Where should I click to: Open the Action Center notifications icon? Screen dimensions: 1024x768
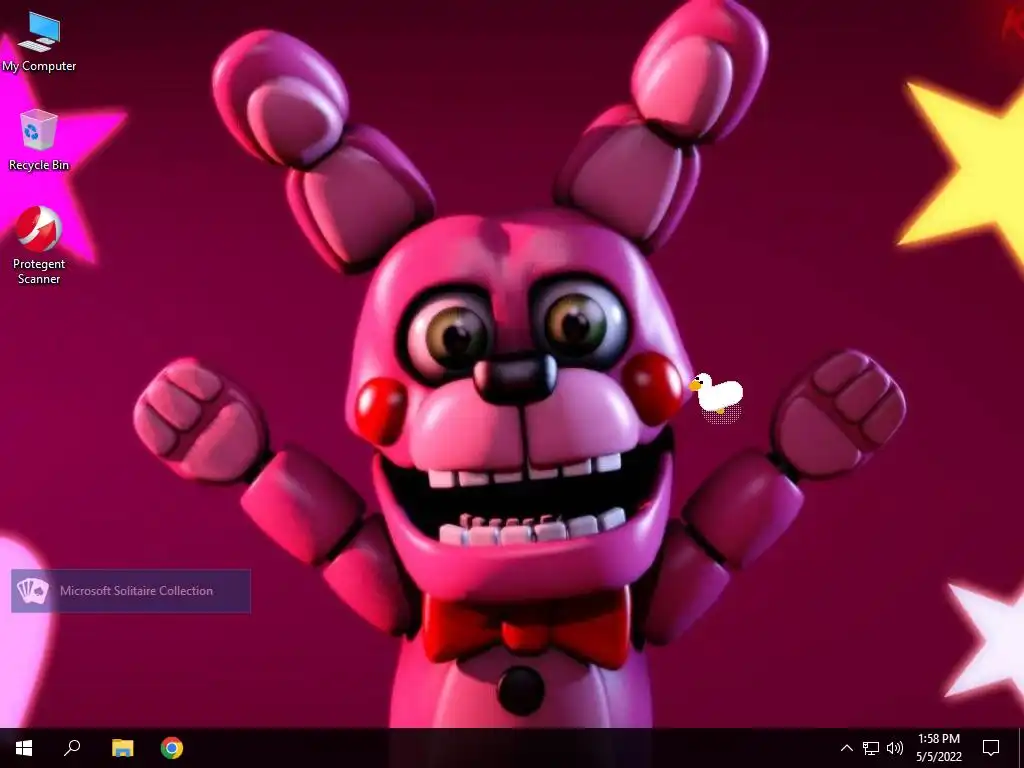(x=991, y=748)
